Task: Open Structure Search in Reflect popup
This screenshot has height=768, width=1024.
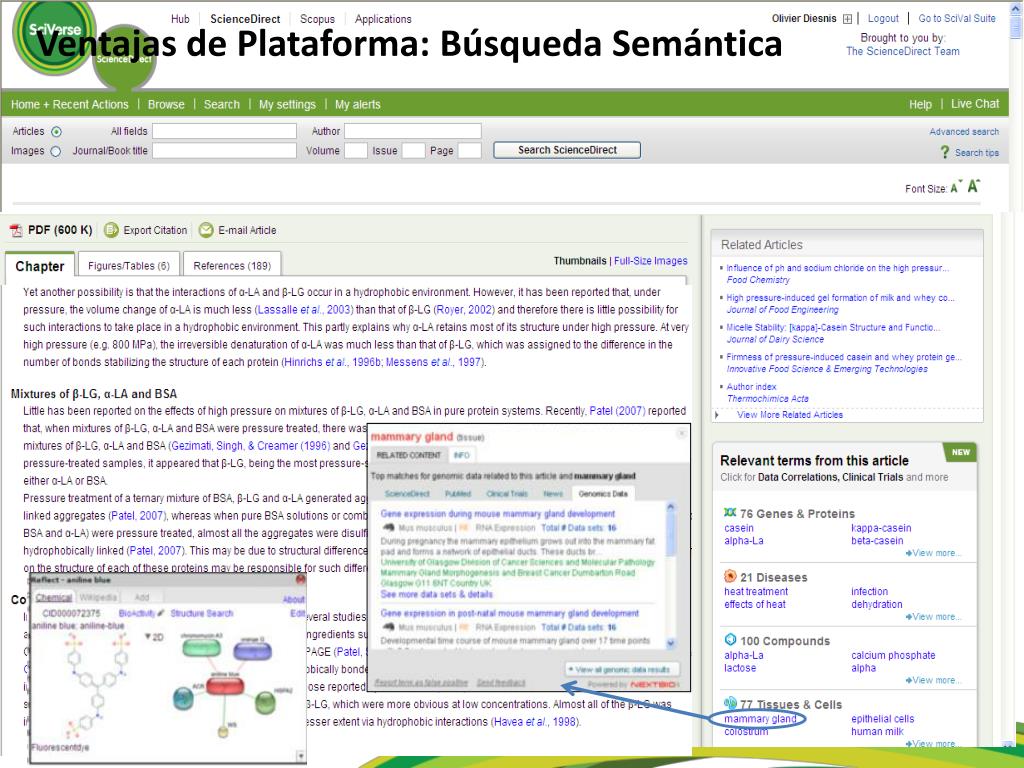Action: pos(201,613)
